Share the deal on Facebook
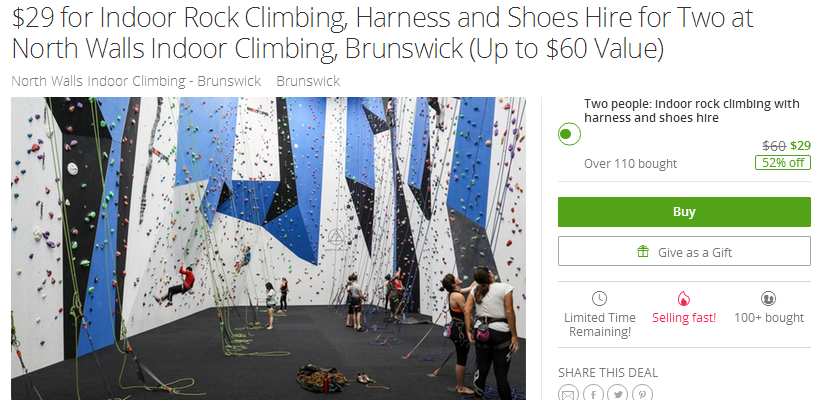 pyautogui.click(x=593, y=393)
